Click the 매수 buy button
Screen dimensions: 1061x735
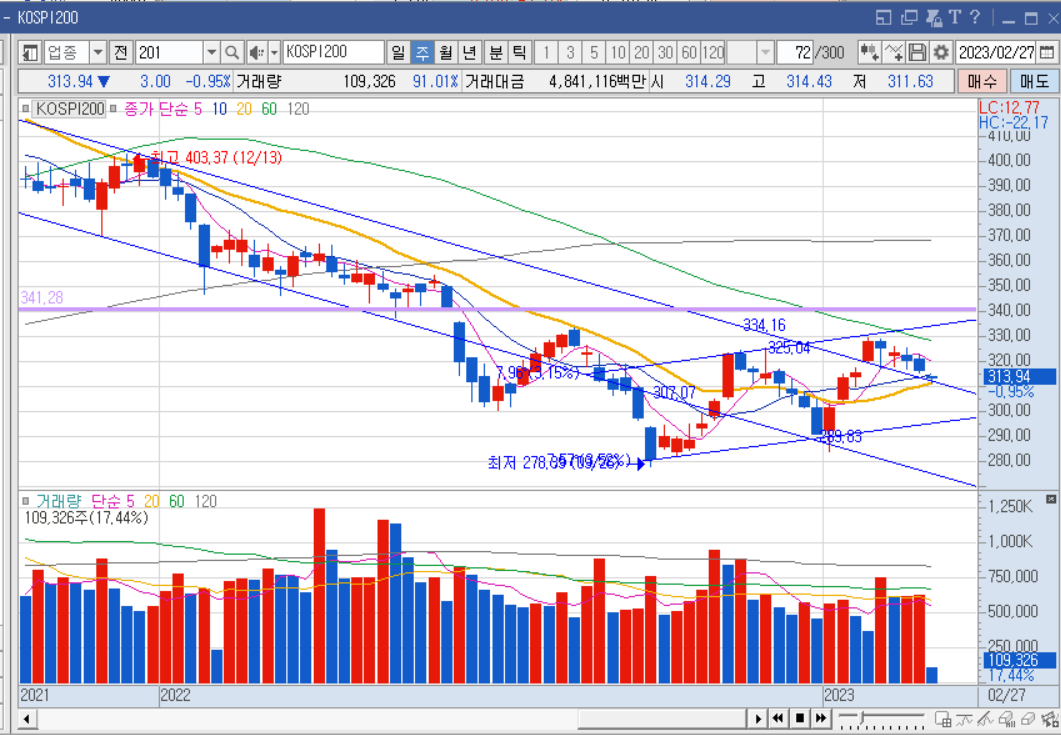(x=982, y=82)
